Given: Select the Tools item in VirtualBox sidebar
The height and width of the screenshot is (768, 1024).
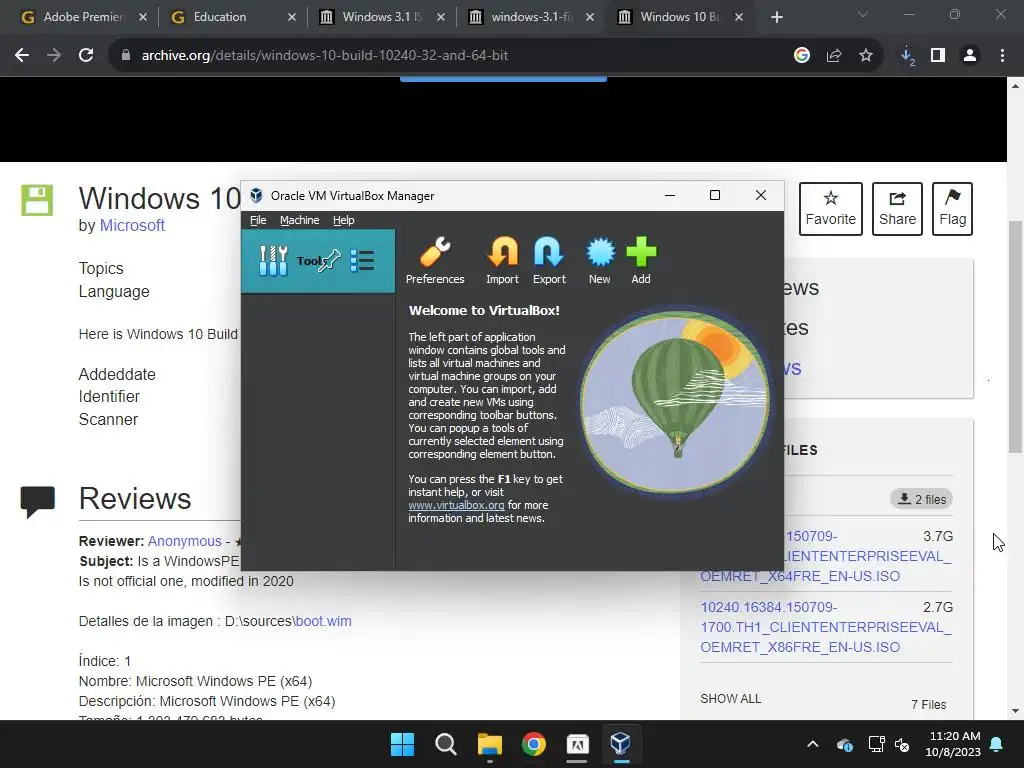Looking at the screenshot, I should tap(317, 261).
